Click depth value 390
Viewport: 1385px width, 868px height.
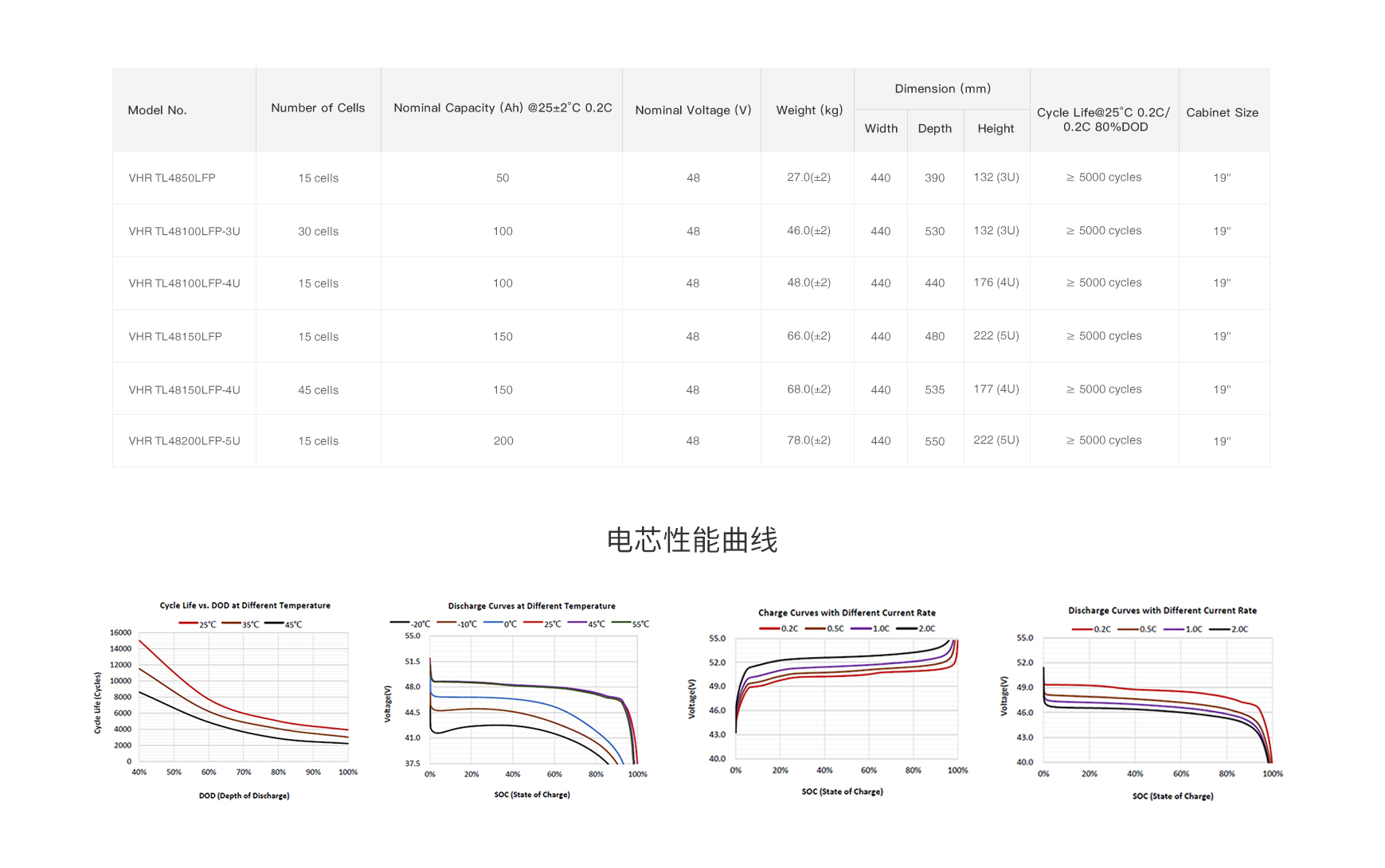[x=935, y=178]
